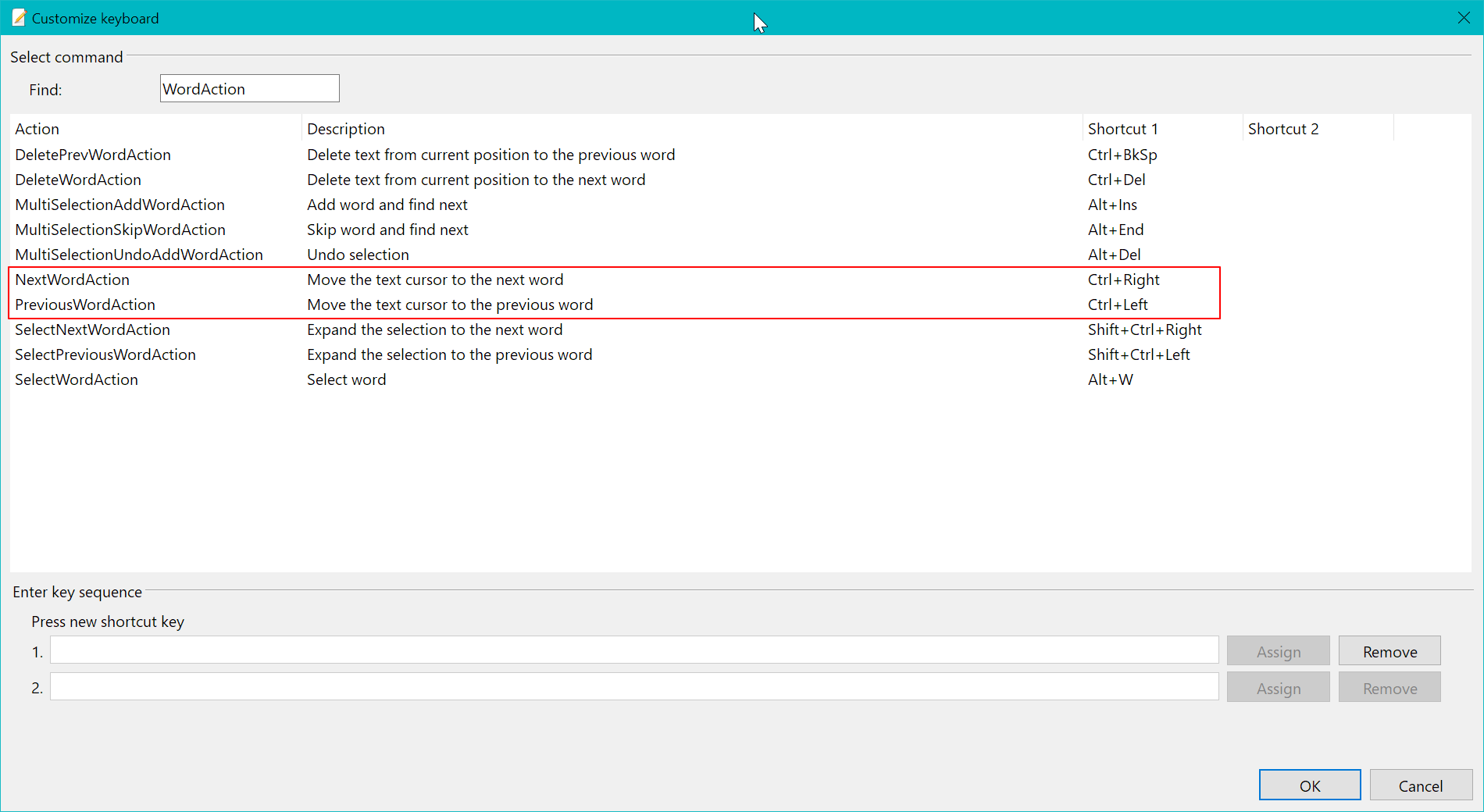Select the SelectPreviousWordAction row

(105, 354)
